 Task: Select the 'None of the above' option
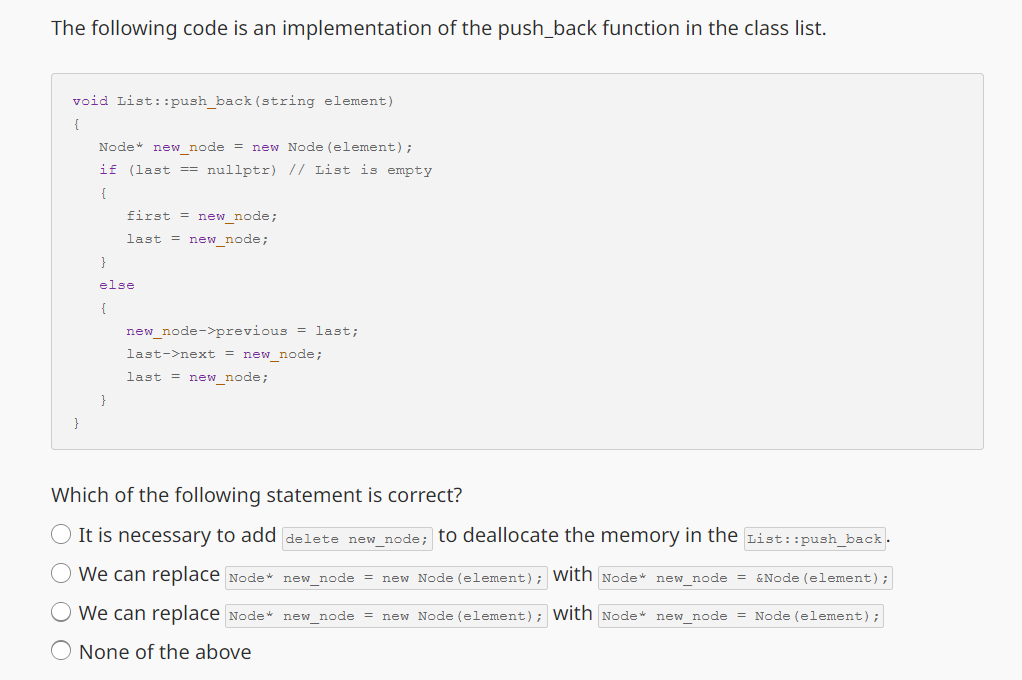[61, 650]
